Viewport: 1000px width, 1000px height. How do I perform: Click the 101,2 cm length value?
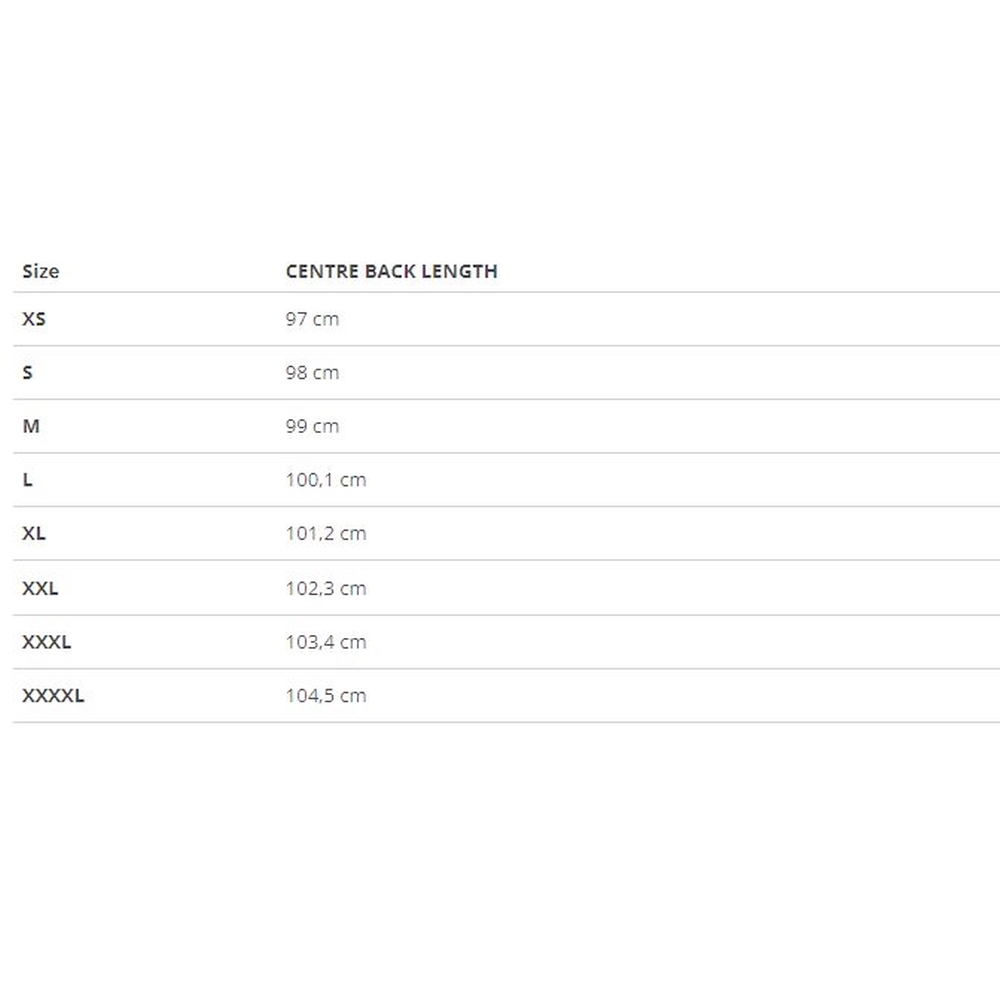pyautogui.click(x=326, y=533)
